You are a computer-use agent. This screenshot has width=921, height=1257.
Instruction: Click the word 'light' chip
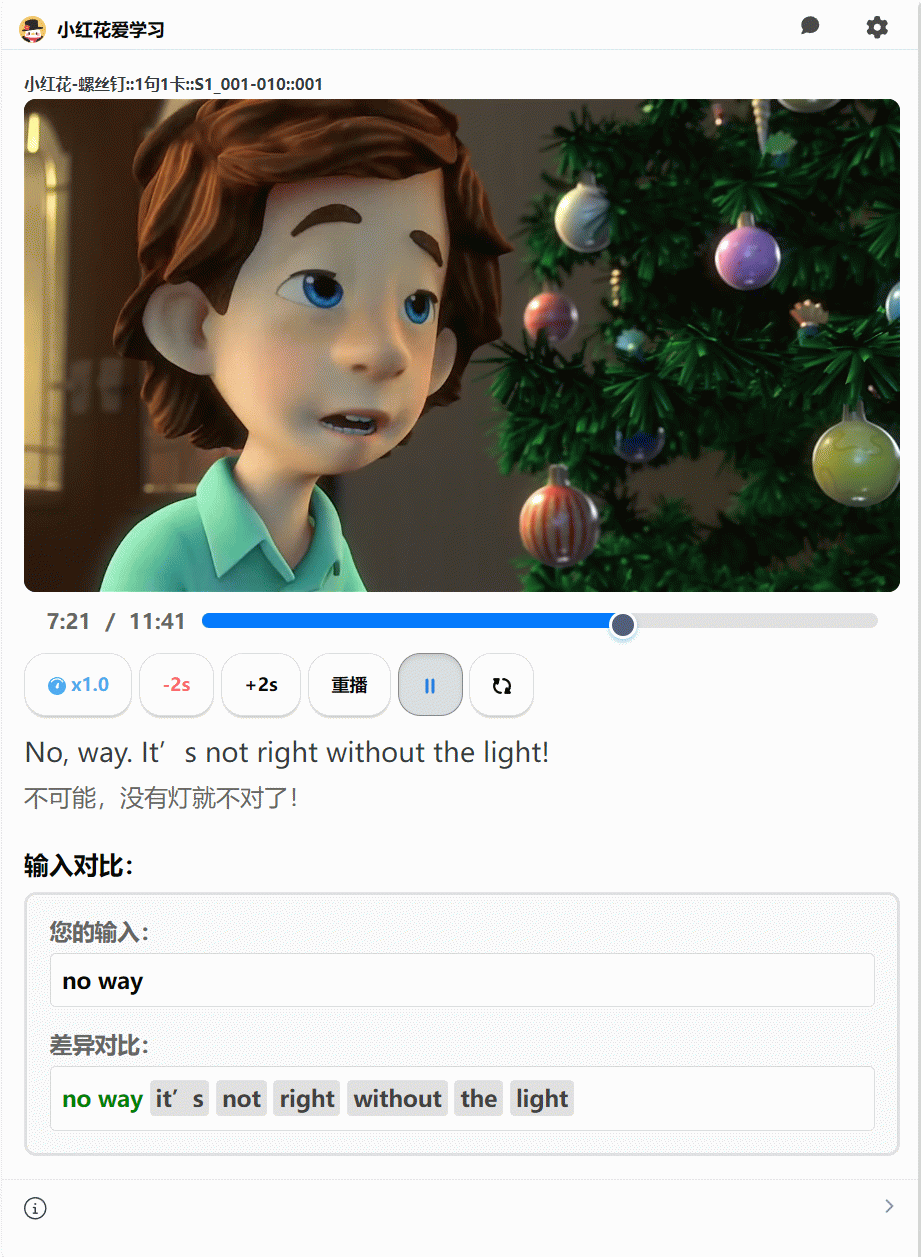click(542, 1099)
